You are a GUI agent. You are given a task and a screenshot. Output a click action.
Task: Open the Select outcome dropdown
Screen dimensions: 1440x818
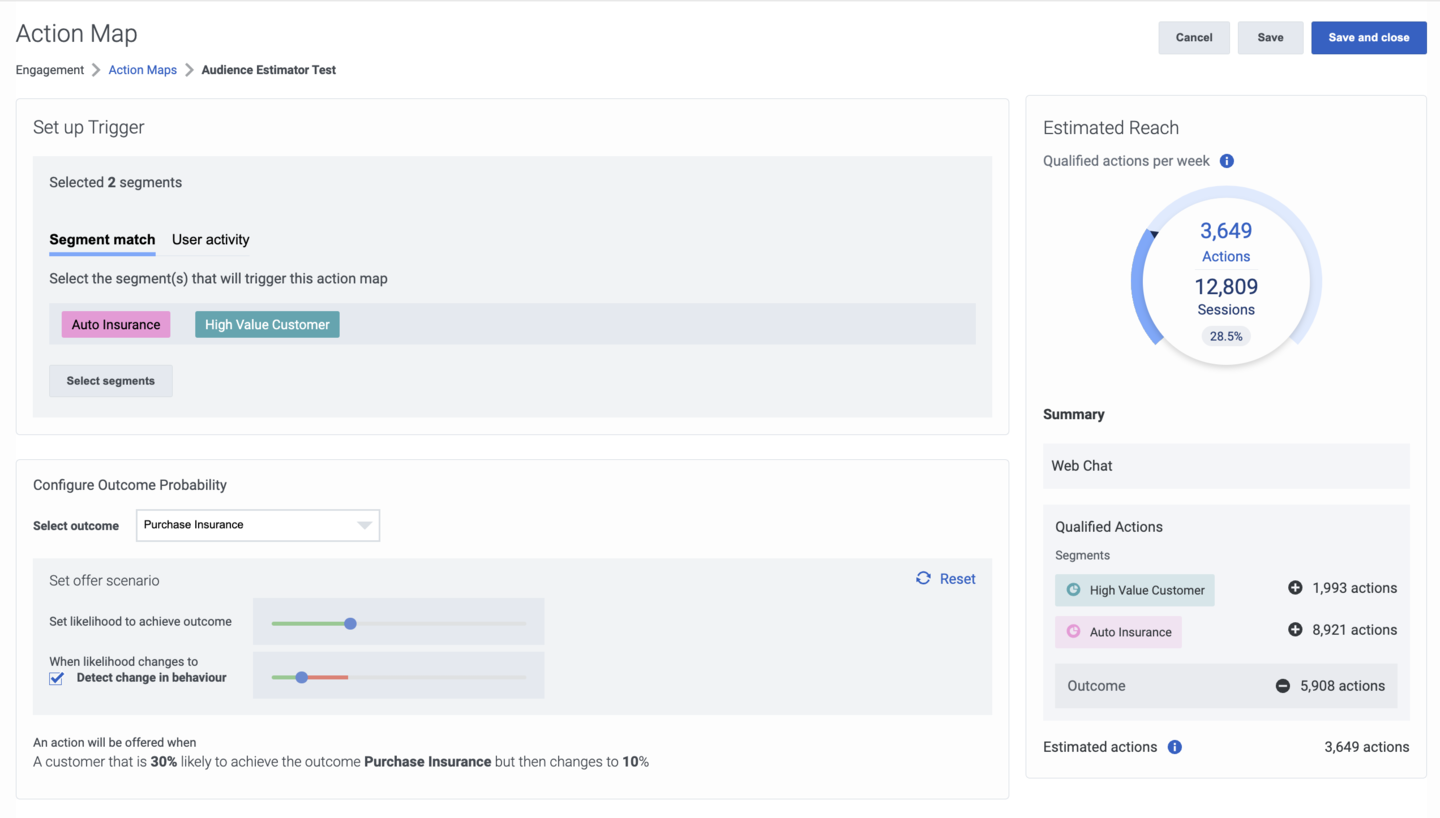258,525
